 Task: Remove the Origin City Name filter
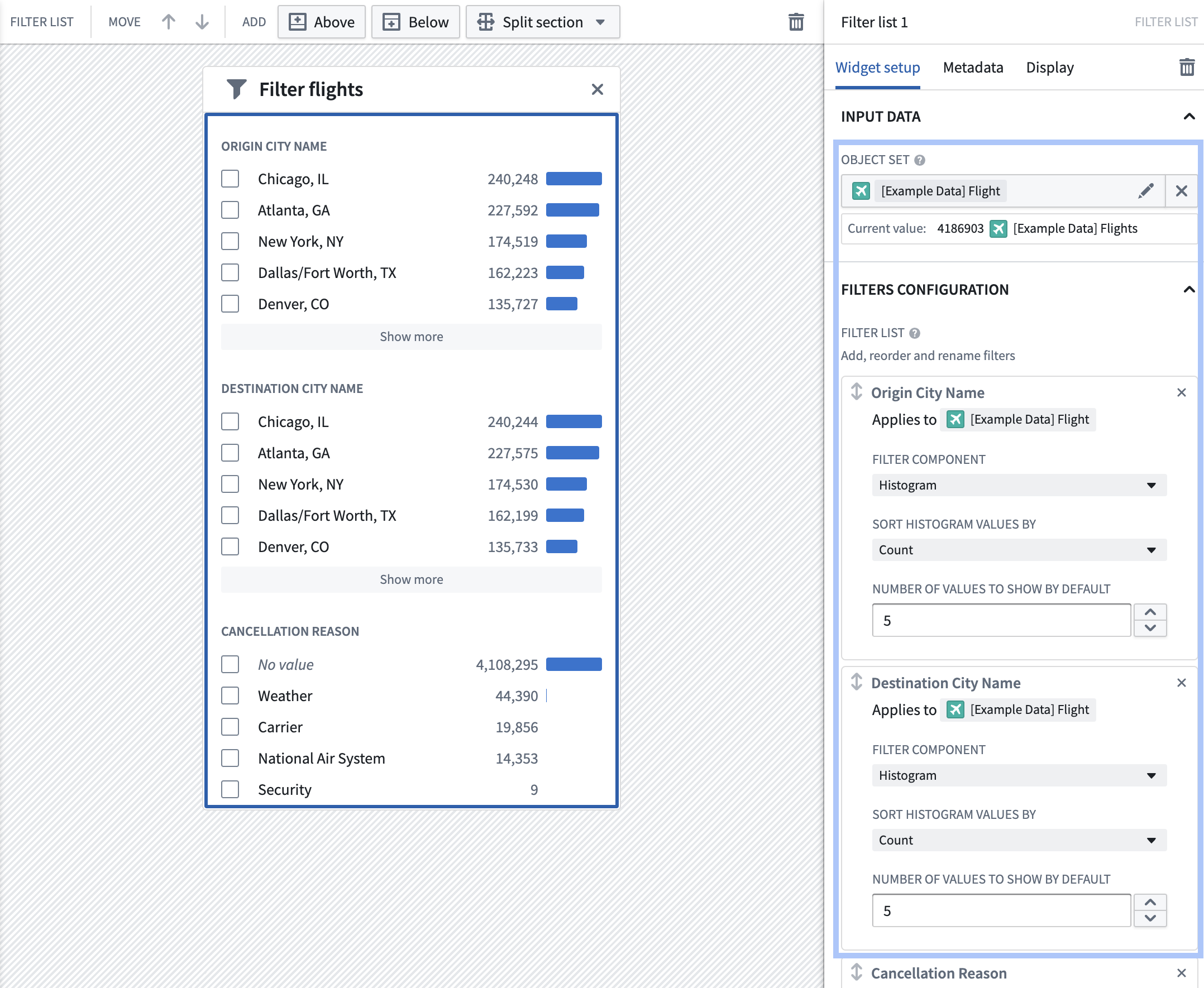coord(1182,393)
